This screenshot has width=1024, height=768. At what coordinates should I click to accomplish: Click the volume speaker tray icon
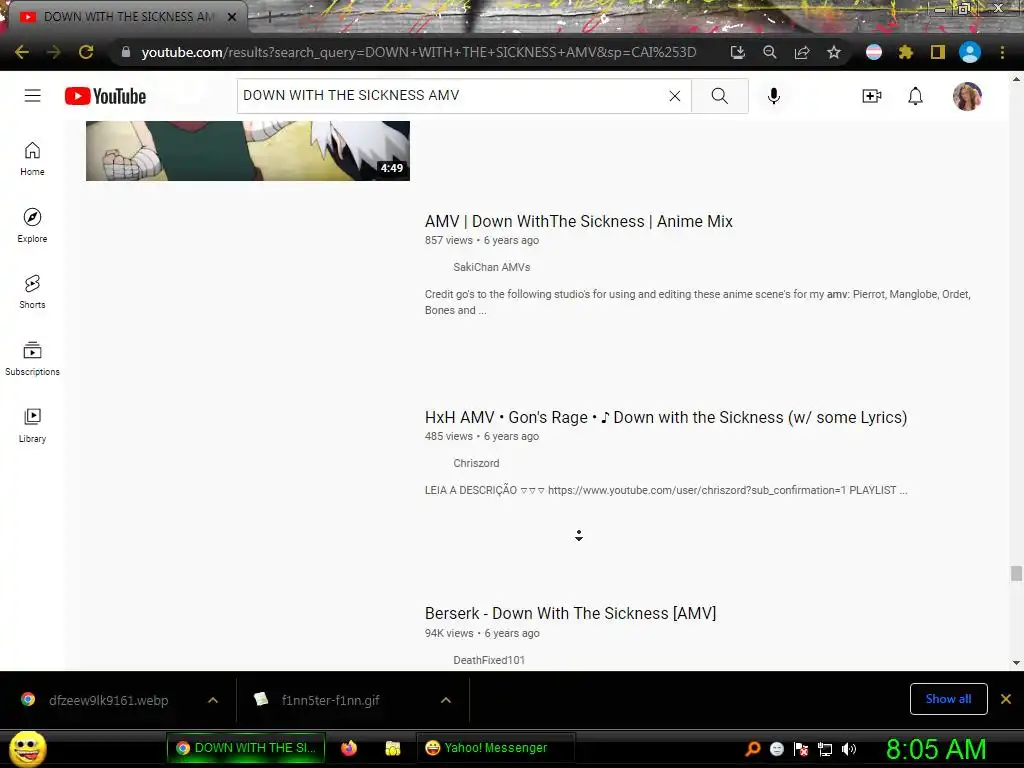pyautogui.click(x=848, y=749)
